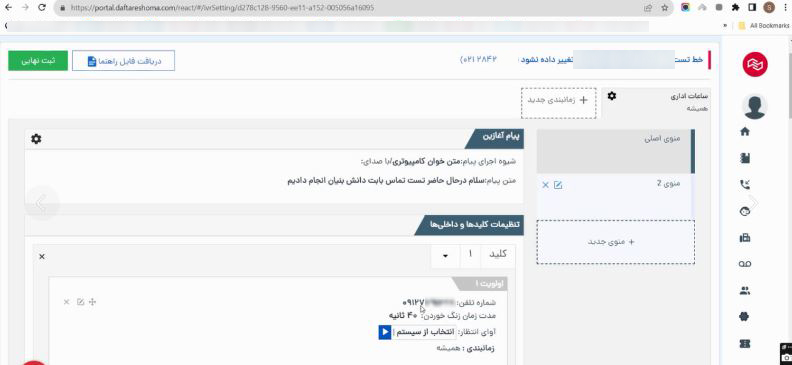Open the fax machine icon in sidebar
The image size is (792, 365).
tap(745, 238)
